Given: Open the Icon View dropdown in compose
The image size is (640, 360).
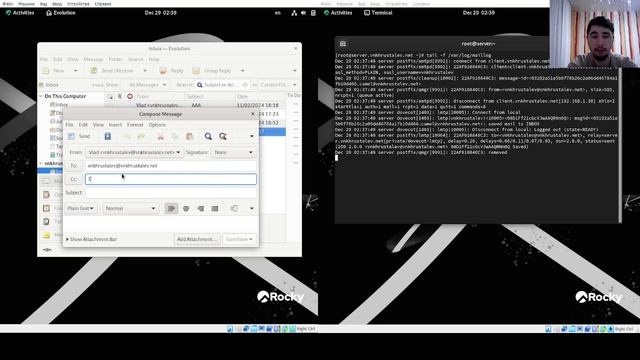Looking at the screenshot, I should pos(239,239).
